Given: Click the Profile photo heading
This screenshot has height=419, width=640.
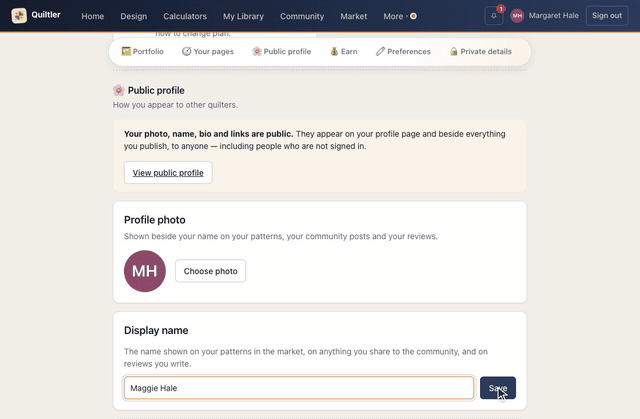Looking at the screenshot, I should click(x=155, y=220).
